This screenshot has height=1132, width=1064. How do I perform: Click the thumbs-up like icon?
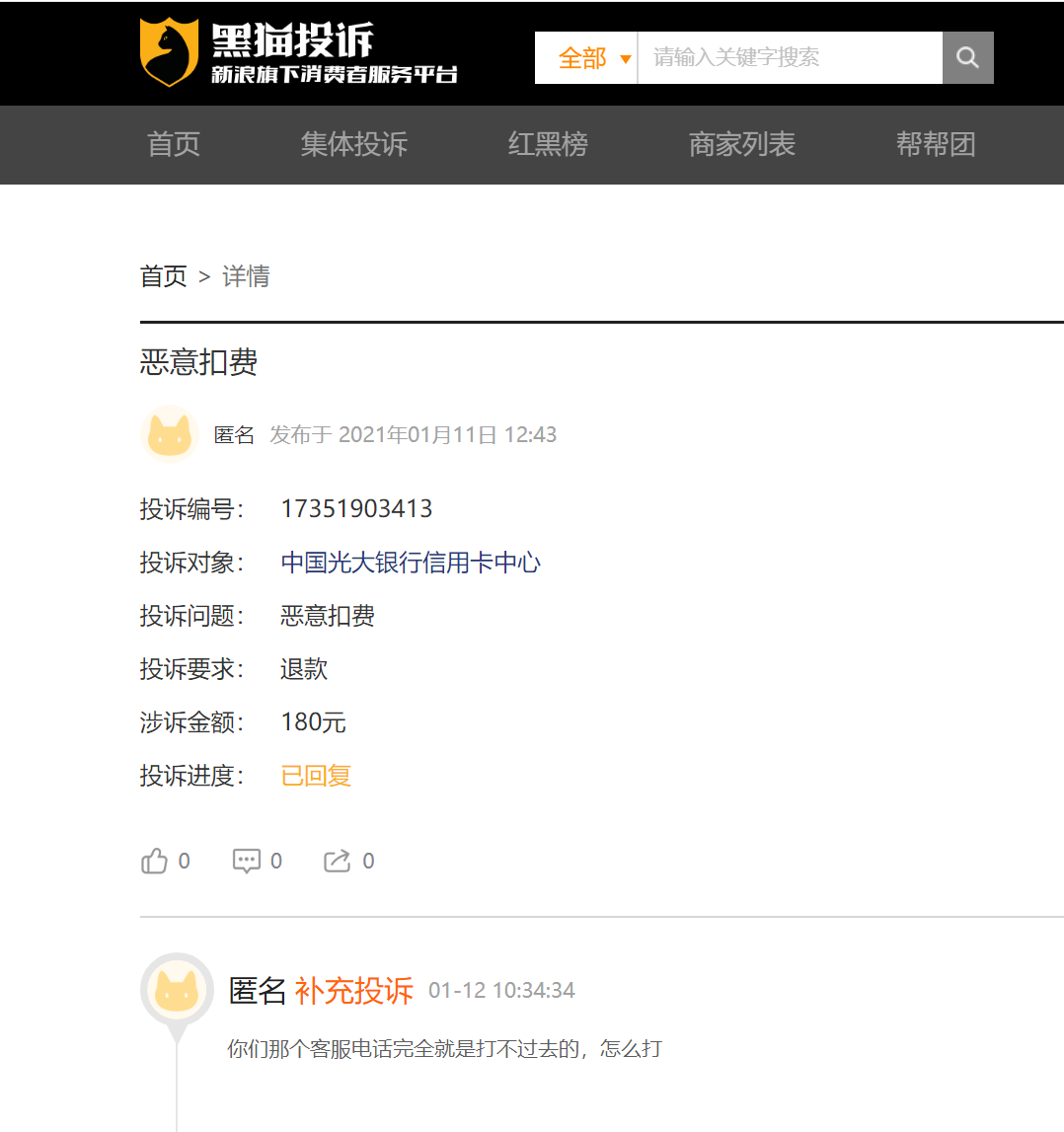tap(155, 862)
